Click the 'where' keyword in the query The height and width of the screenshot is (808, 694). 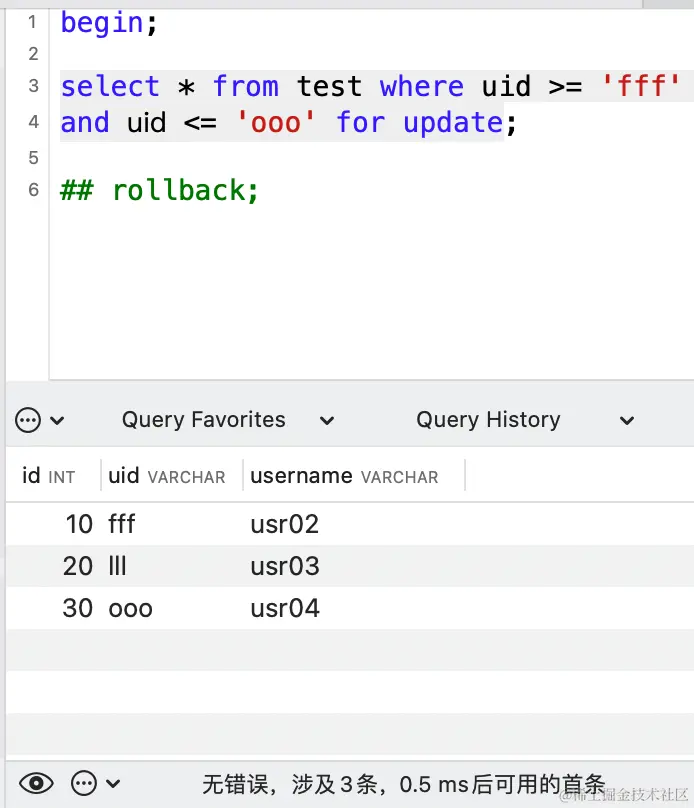click(421, 86)
